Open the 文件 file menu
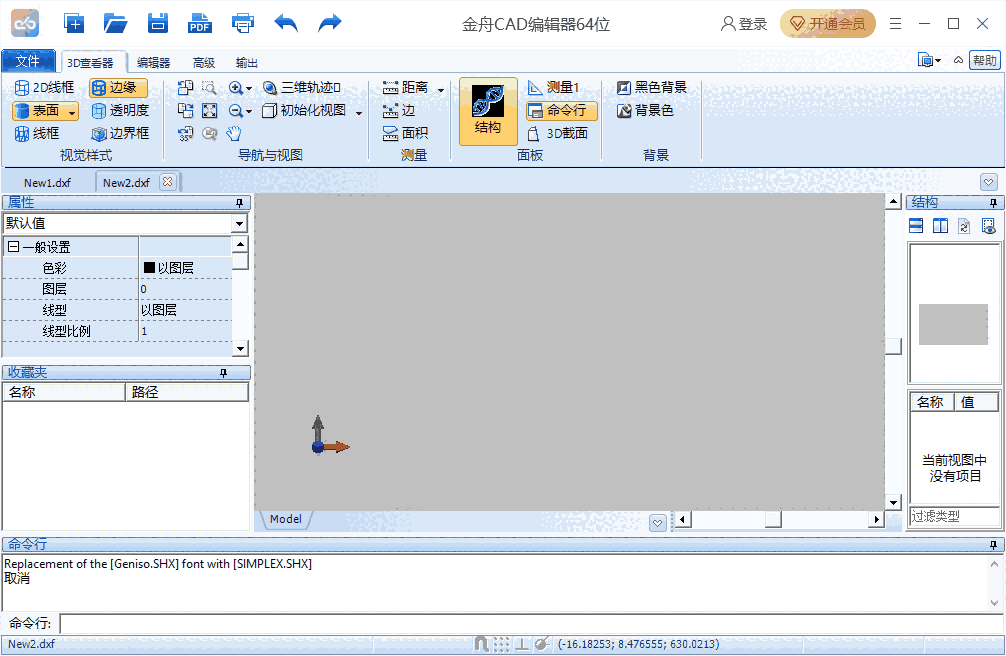Viewport: 1006px width, 656px height. (28, 61)
